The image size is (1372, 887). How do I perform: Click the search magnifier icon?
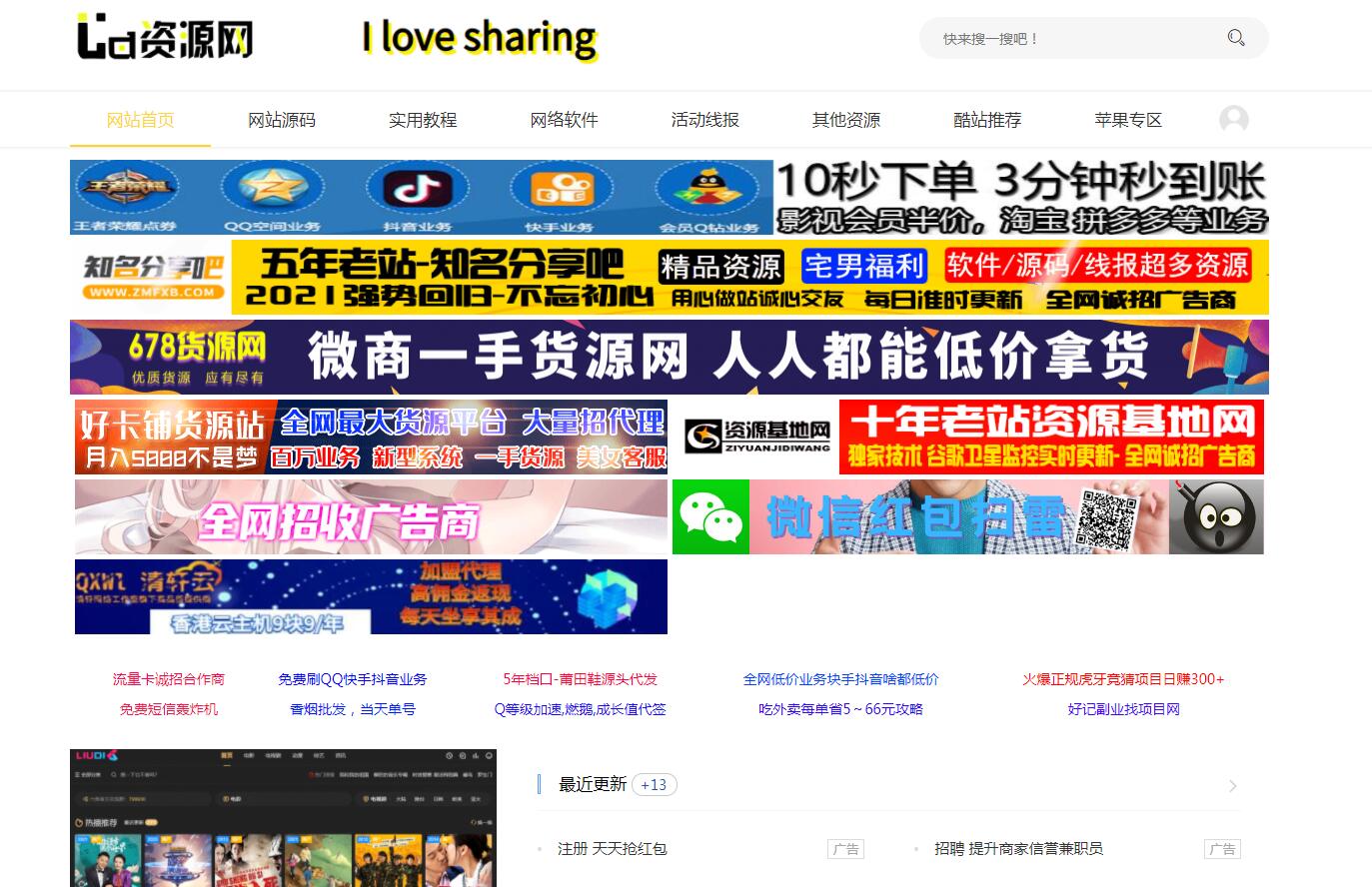1236,38
